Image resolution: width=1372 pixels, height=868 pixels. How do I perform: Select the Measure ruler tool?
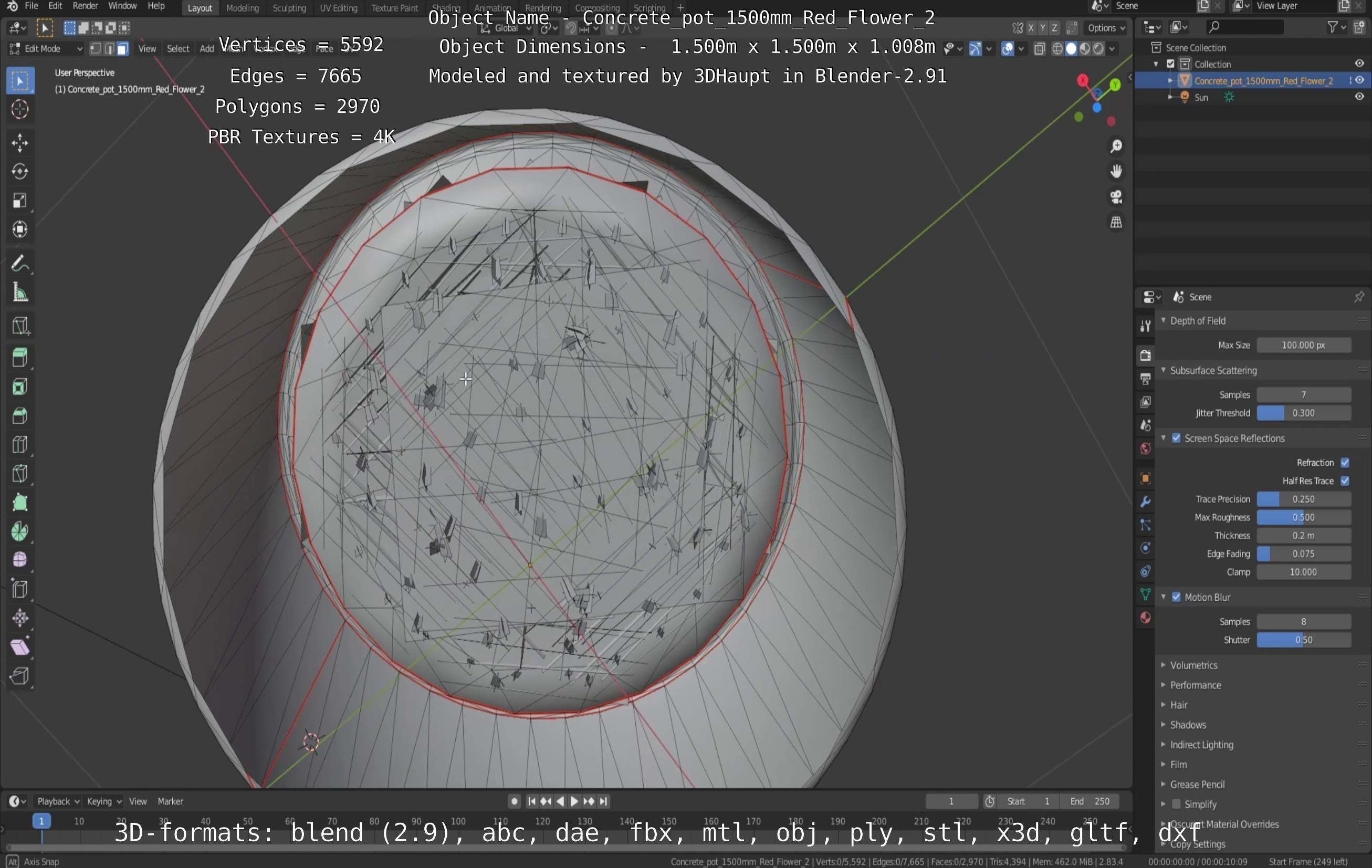[x=20, y=292]
